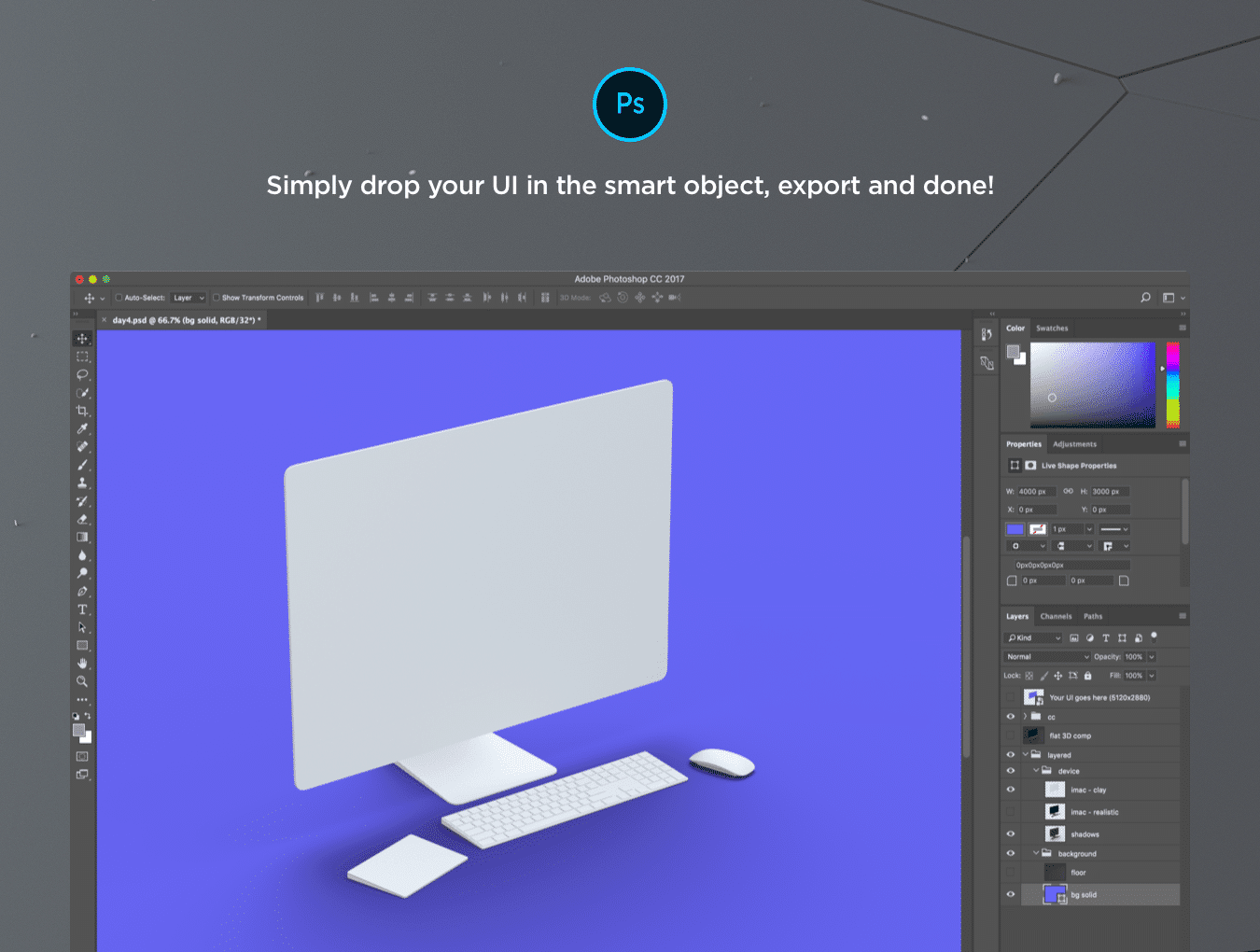Select the Lasso tool
The height and width of the screenshot is (952, 1260).
click(x=82, y=374)
